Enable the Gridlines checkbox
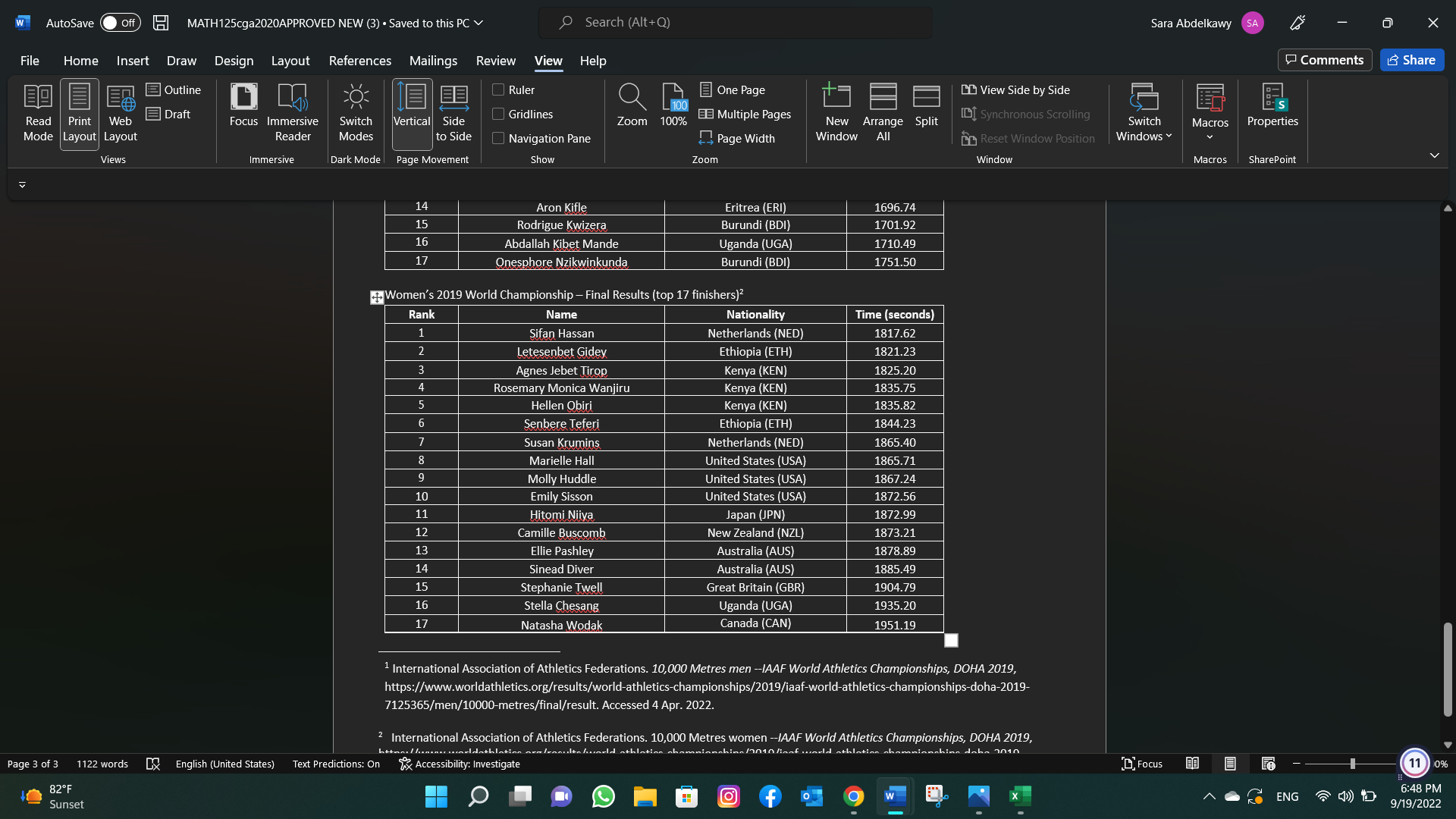Screen dimensions: 1456x819 [x=498, y=114]
